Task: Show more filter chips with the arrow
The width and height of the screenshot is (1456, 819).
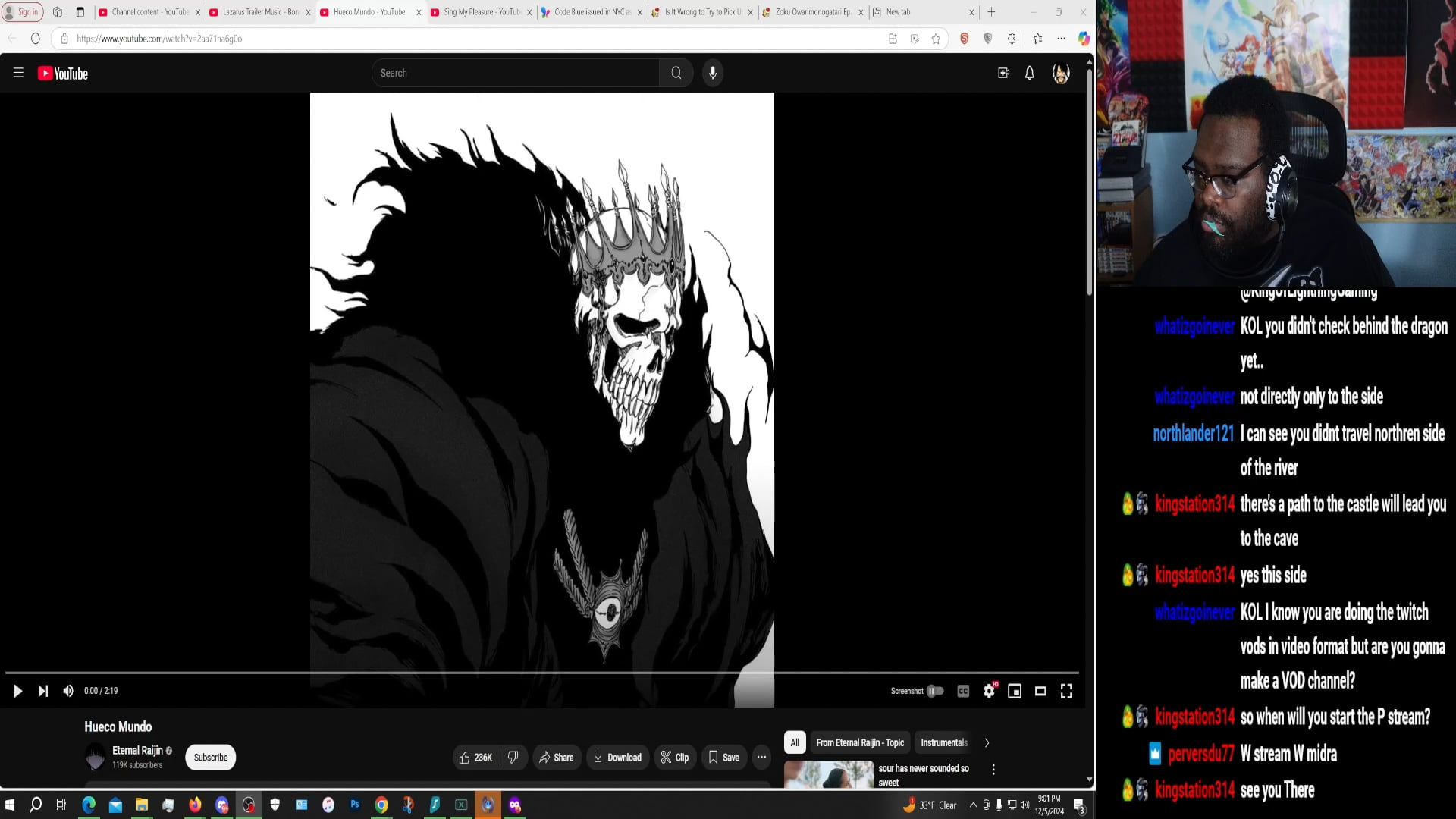Action: pos(987,742)
